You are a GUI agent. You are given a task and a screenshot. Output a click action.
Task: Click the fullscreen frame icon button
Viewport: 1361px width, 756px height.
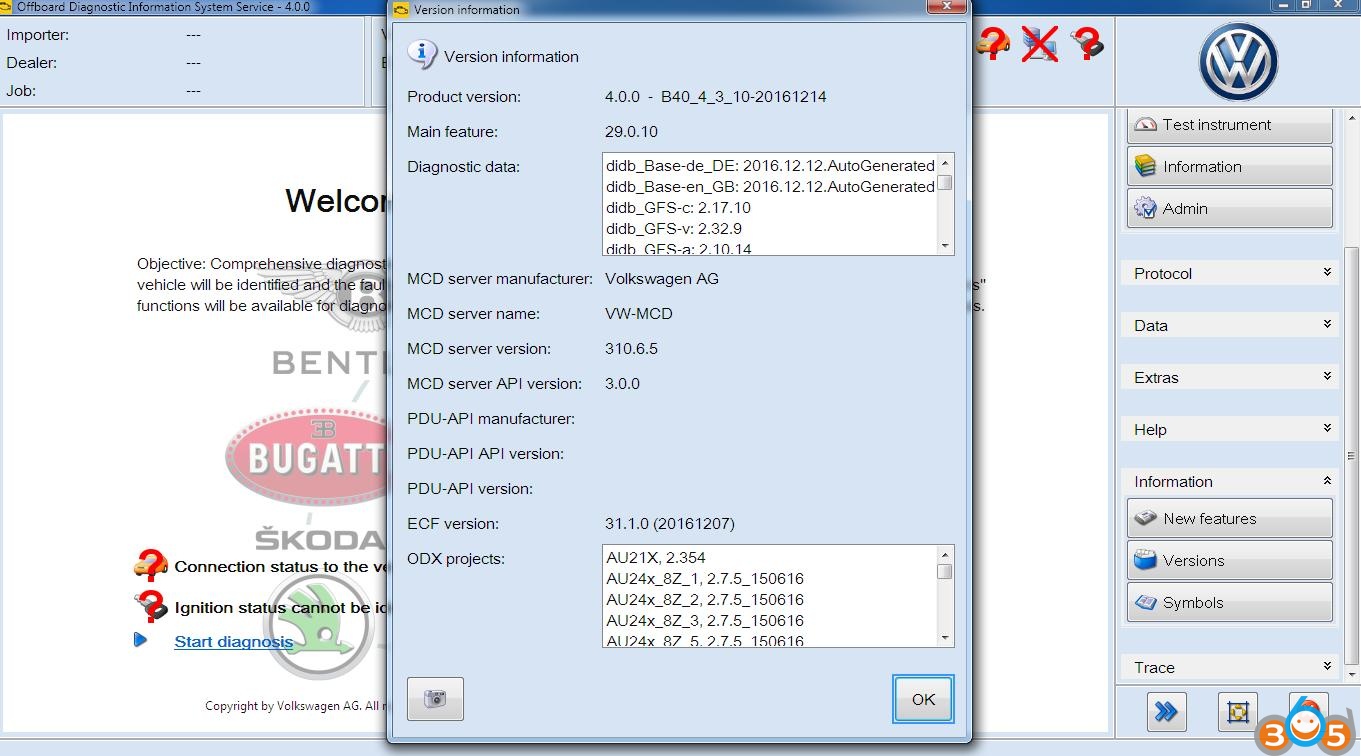[1237, 711]
